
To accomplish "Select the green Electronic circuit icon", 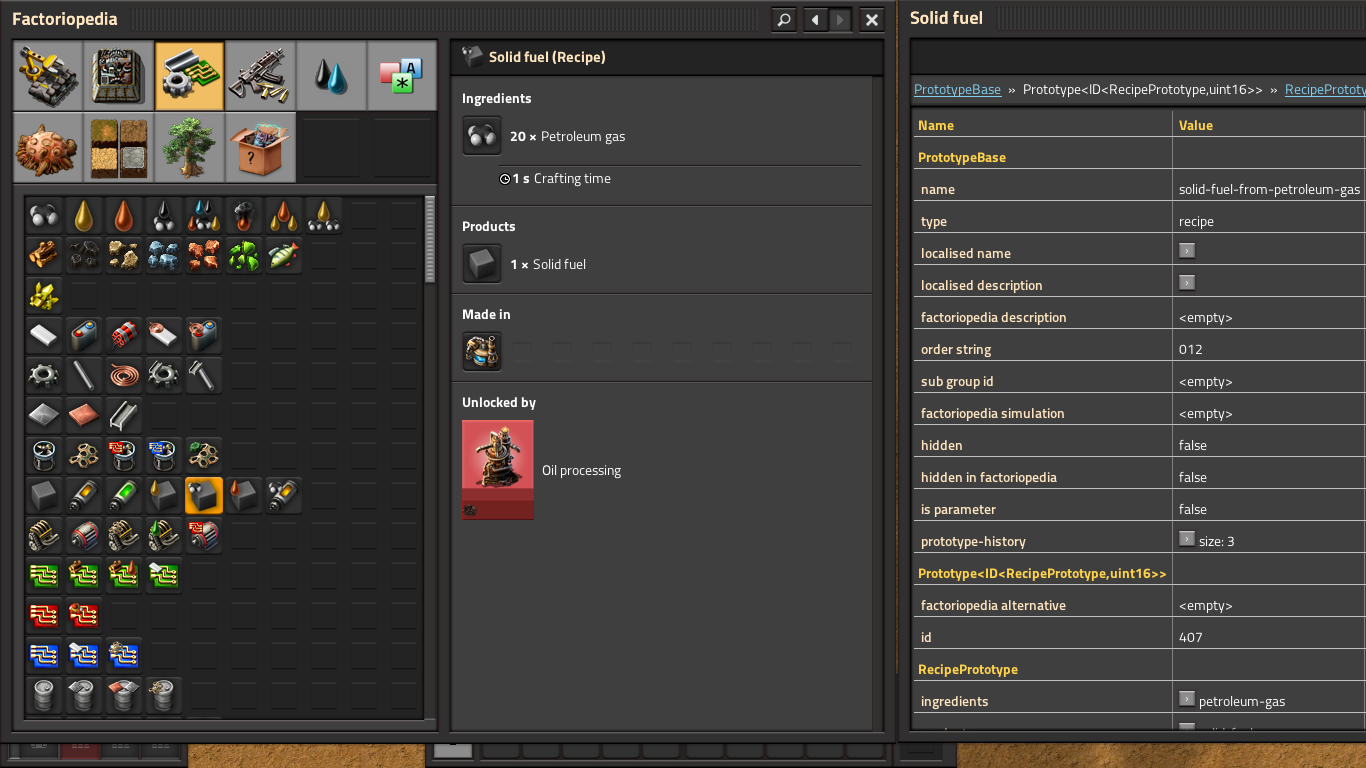I will [44, 576].
